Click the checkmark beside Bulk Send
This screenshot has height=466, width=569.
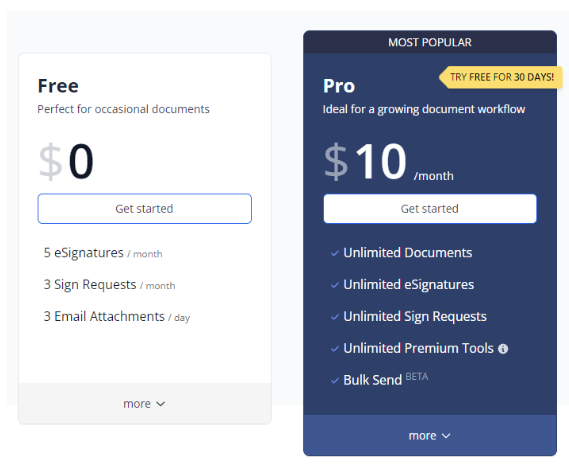[x=335, y=381]
